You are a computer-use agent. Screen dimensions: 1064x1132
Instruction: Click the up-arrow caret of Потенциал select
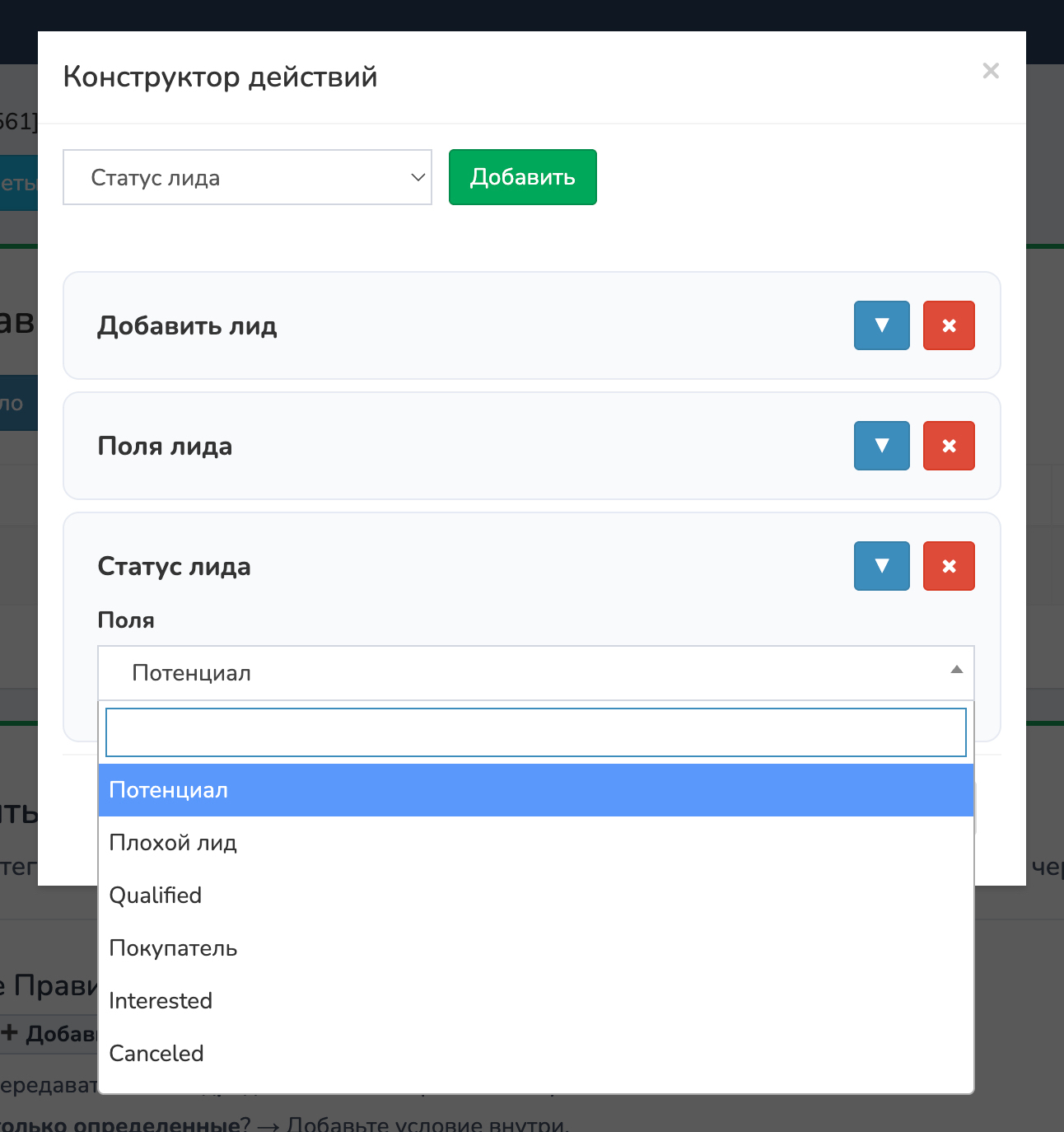[x=956, y=670]
